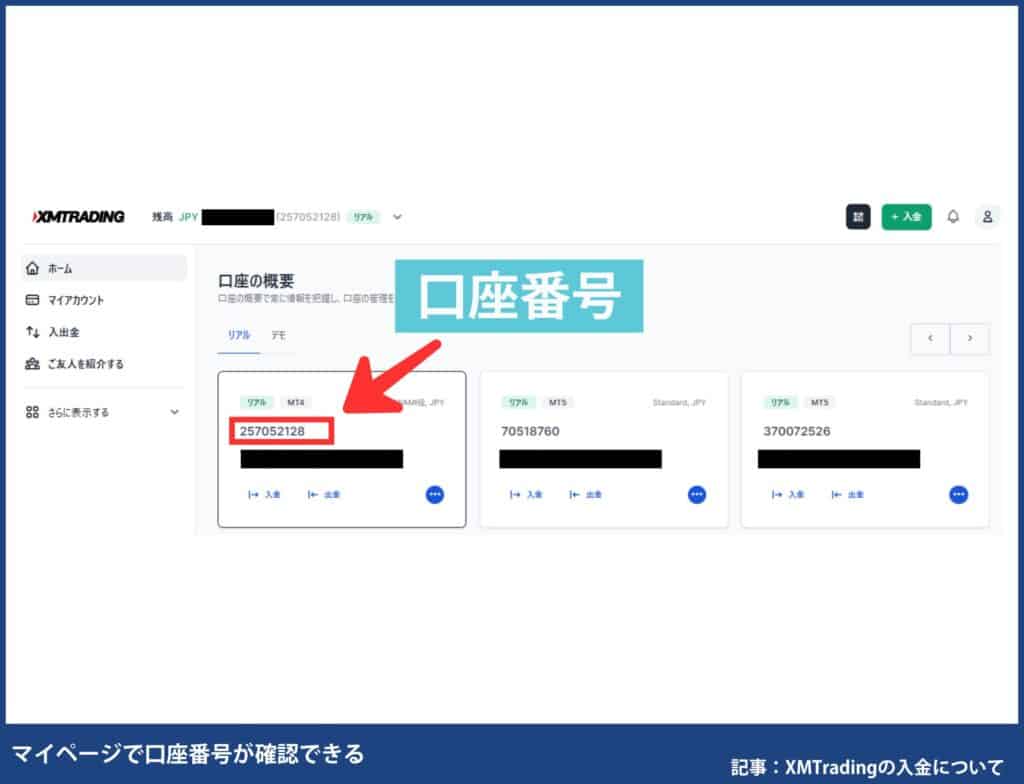Click 出金 on account 370072526 card
This screenshot has height=784, width=1024.
click(x=850, y=494)
